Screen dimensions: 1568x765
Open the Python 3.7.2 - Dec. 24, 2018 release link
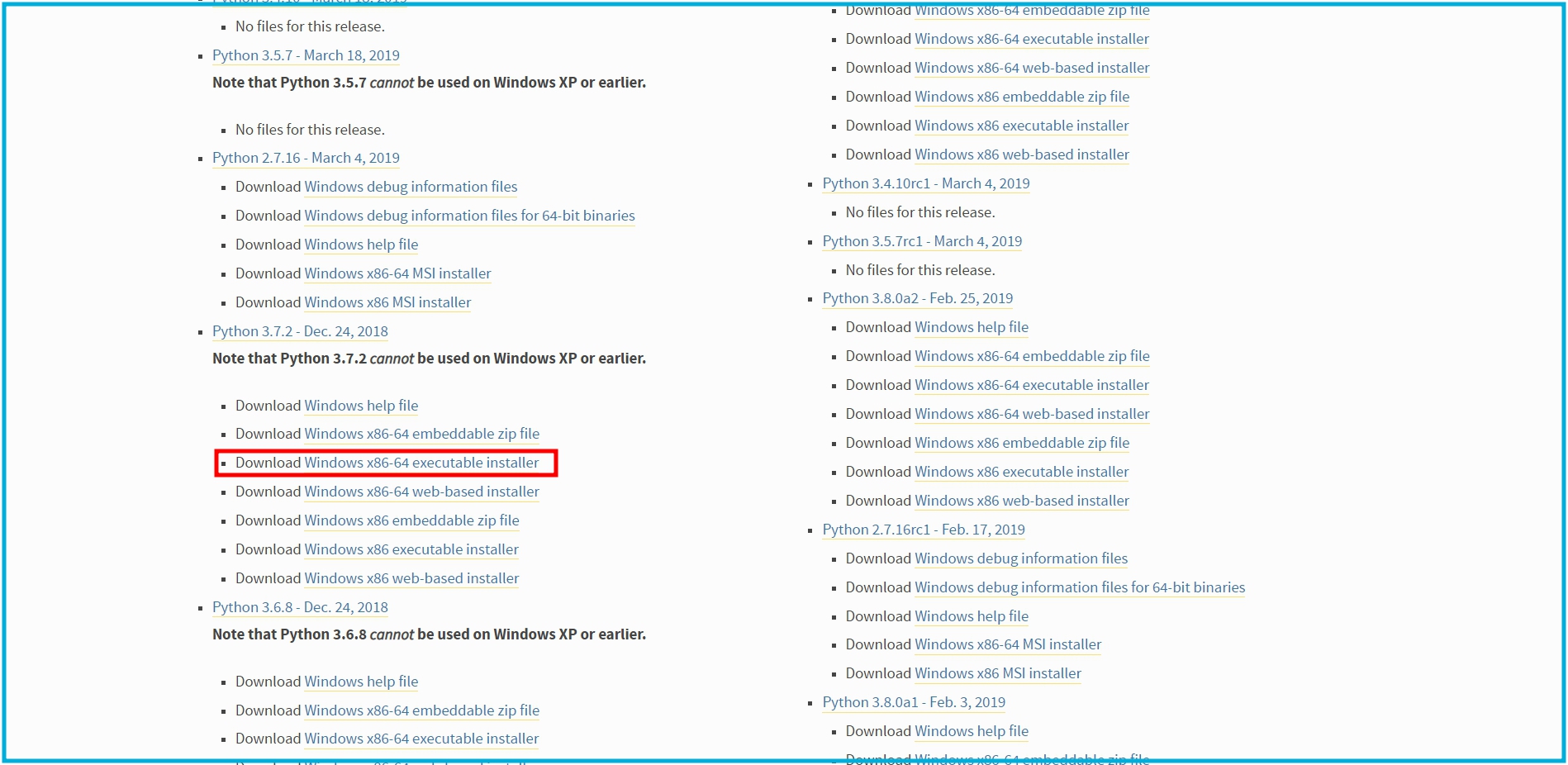pos(300,331)
